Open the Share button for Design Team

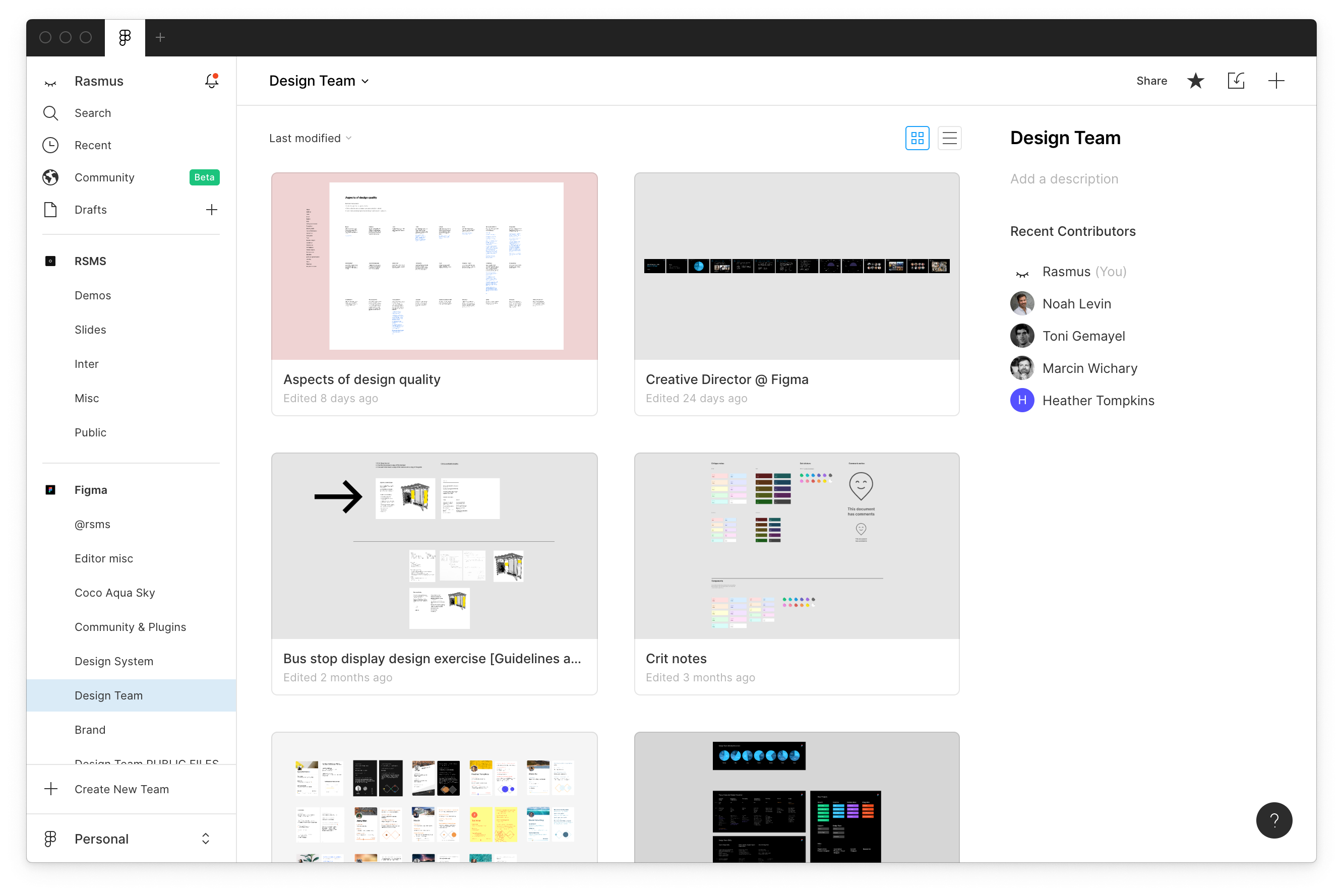(1152, 80)
